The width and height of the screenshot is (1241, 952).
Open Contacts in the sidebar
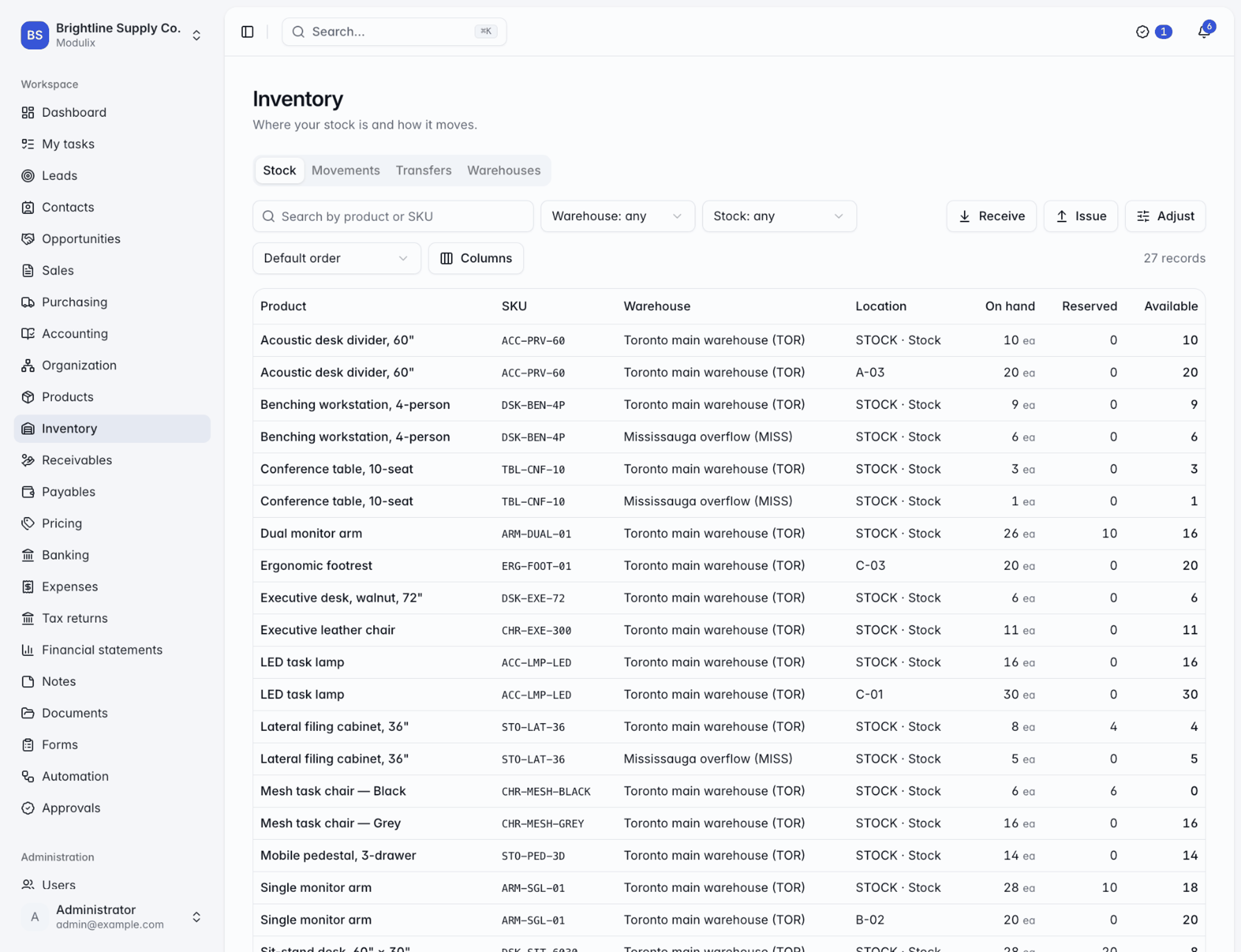(112, 207)
